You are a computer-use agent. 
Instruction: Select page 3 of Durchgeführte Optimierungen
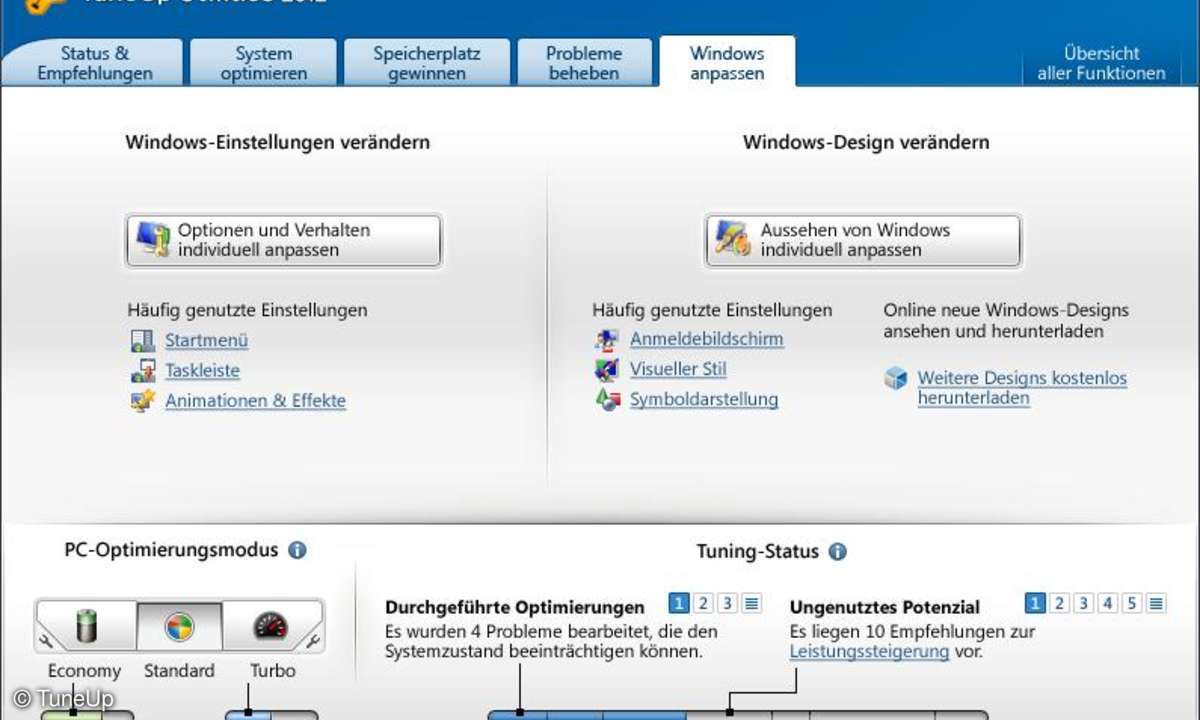pos(727,603)
